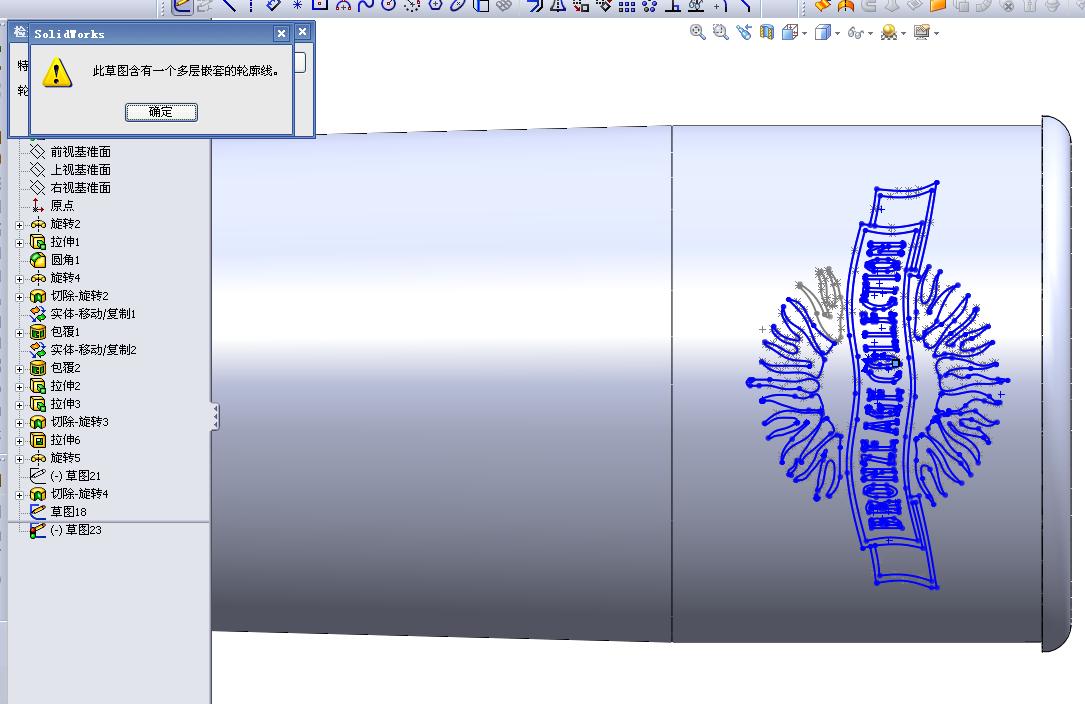Select 实体-移动/复制1 feature
Image resolution: width=1085 pixels, height=704 pixels.
click(x=93, y=314)
